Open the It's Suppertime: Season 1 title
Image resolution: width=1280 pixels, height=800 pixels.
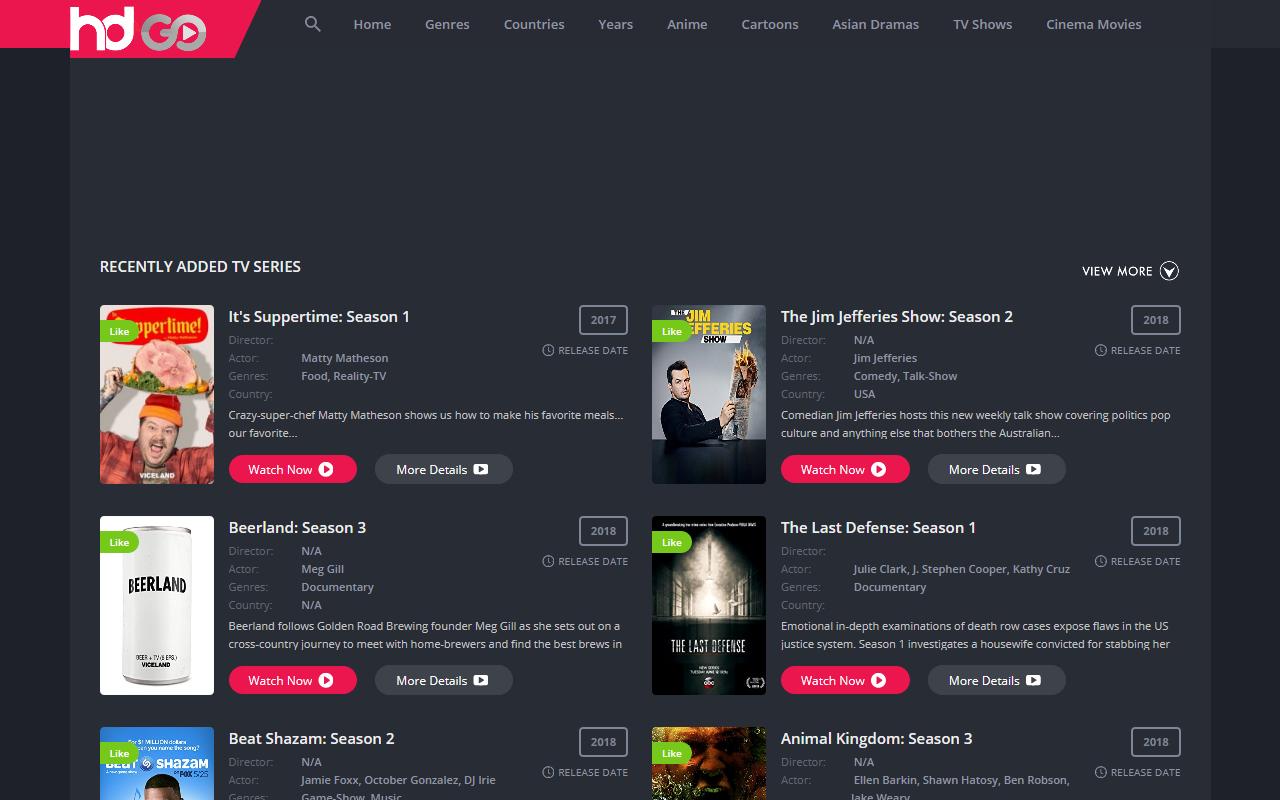[319, 316]
